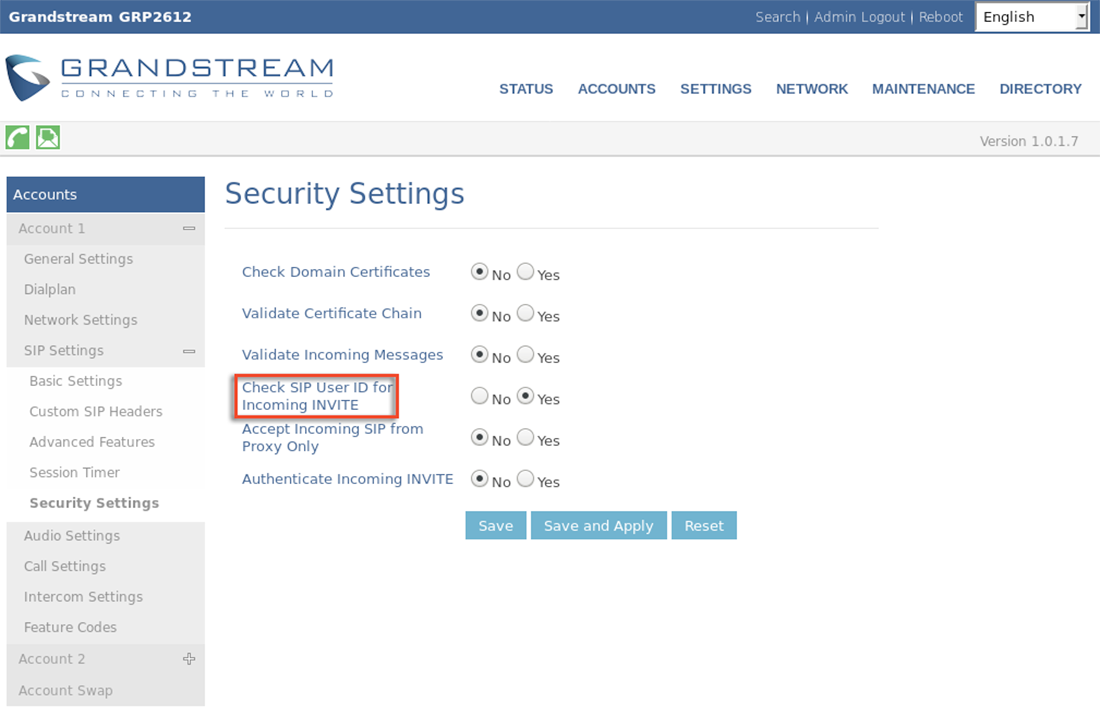
Task: Set Accept Incoming SIP from Proxy Only to Yes
Action: coord(525,437)
